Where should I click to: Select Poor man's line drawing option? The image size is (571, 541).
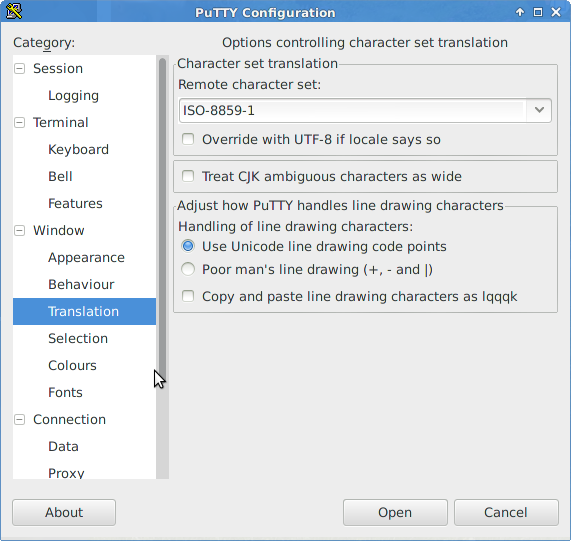(188, 269)
